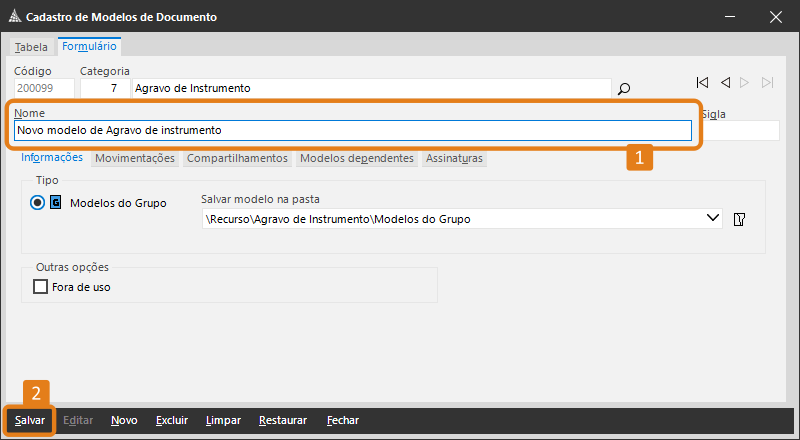Click the Sigla input field
Viewport: 800px width, 440px height.
point(739,131)
